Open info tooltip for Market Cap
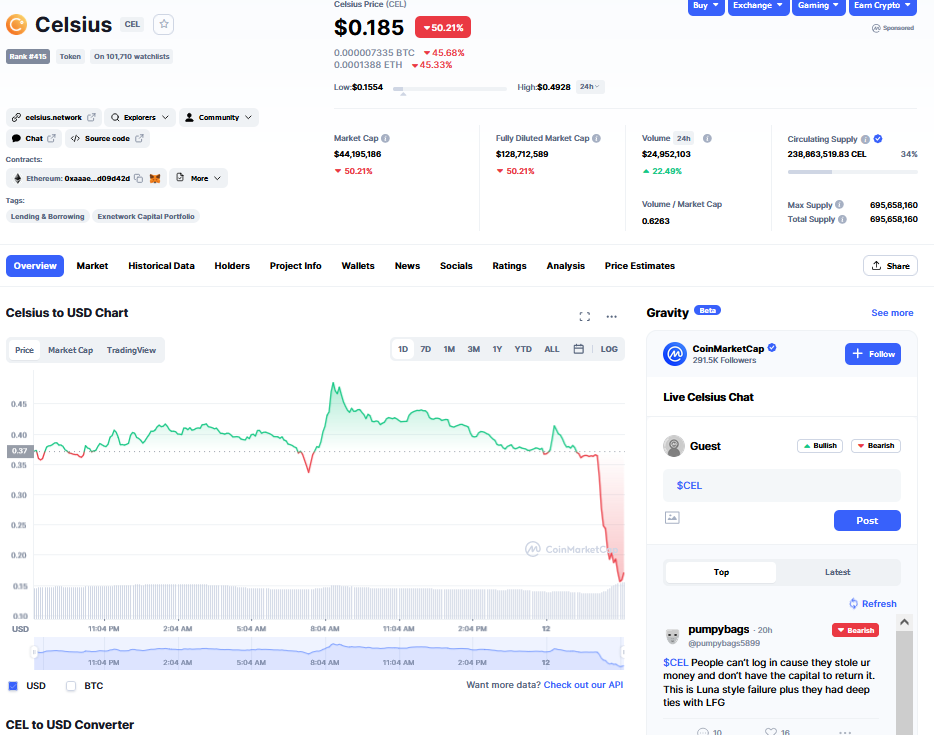 (x=385, y=138)
